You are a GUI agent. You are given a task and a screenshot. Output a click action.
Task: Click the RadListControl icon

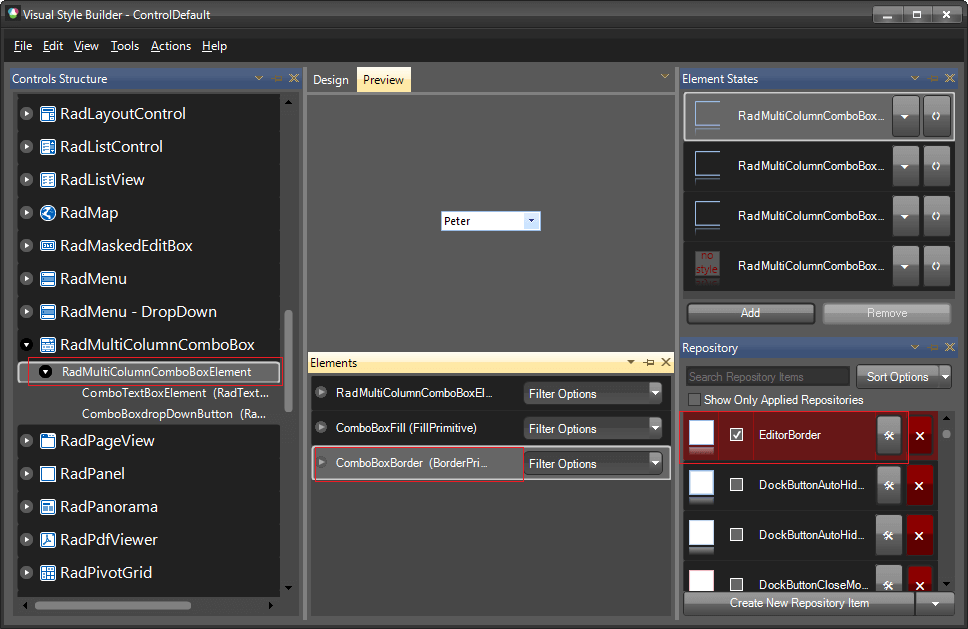pyautogui.click(x=48, y=147)
